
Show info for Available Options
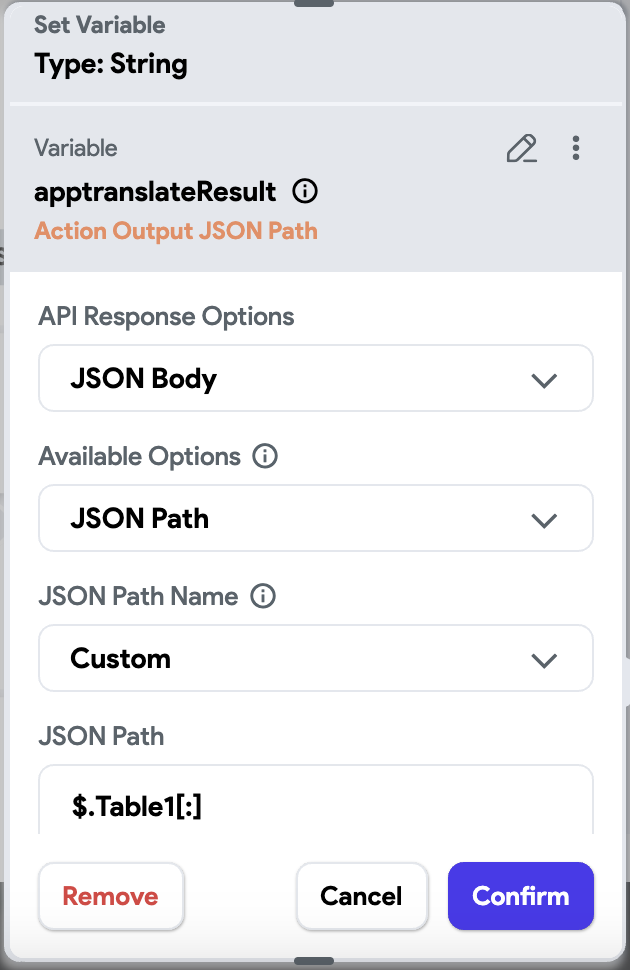[x=265, y=456]
